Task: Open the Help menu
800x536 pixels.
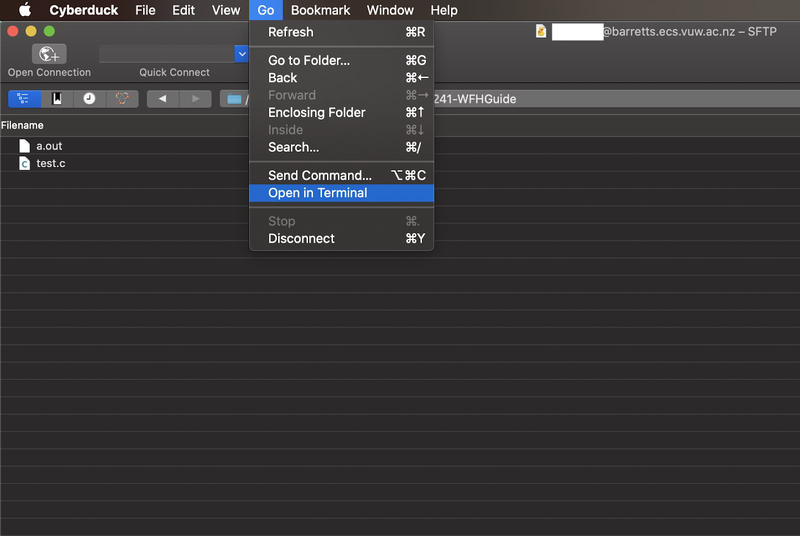Action: coord(444,10)
